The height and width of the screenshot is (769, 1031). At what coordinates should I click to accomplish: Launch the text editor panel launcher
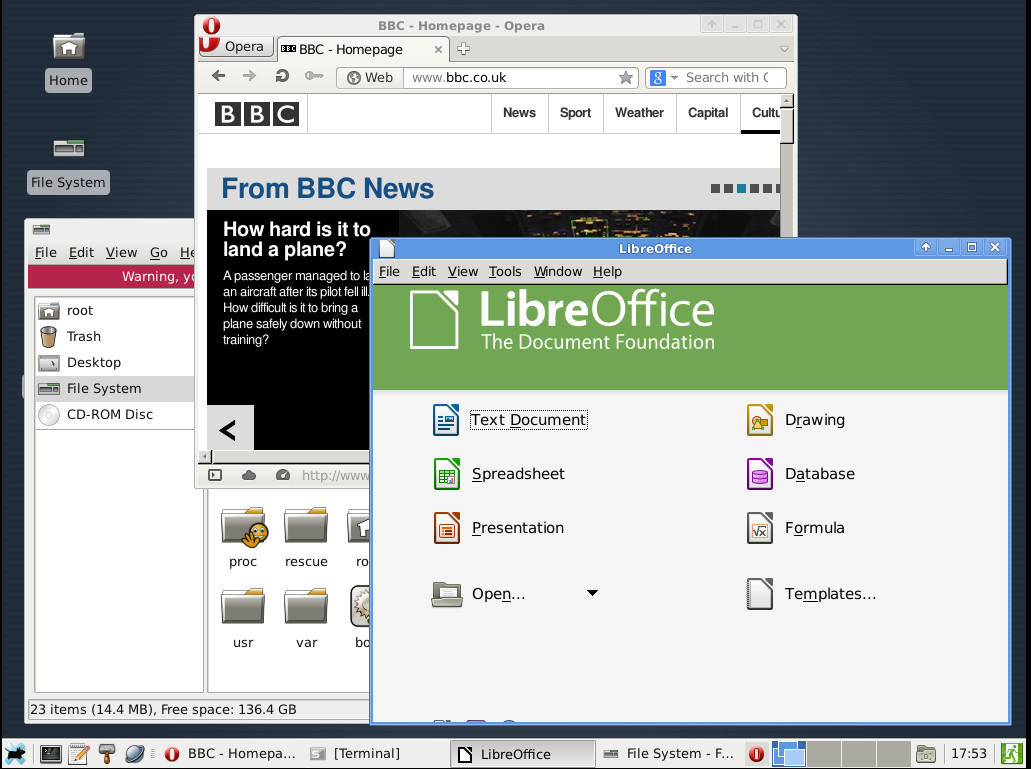[79, 753]
